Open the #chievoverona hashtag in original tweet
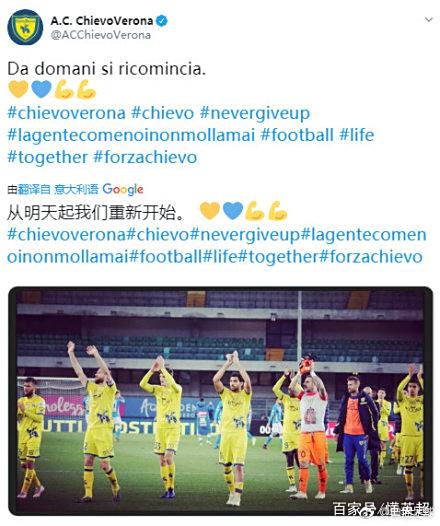Screen dimensions: 440x526 pyautogui.click(x=66, y=113)
